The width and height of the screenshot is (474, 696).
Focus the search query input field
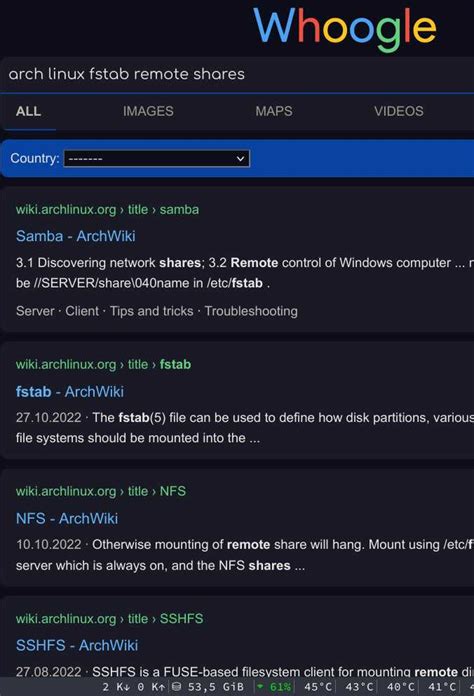(237, 74)
